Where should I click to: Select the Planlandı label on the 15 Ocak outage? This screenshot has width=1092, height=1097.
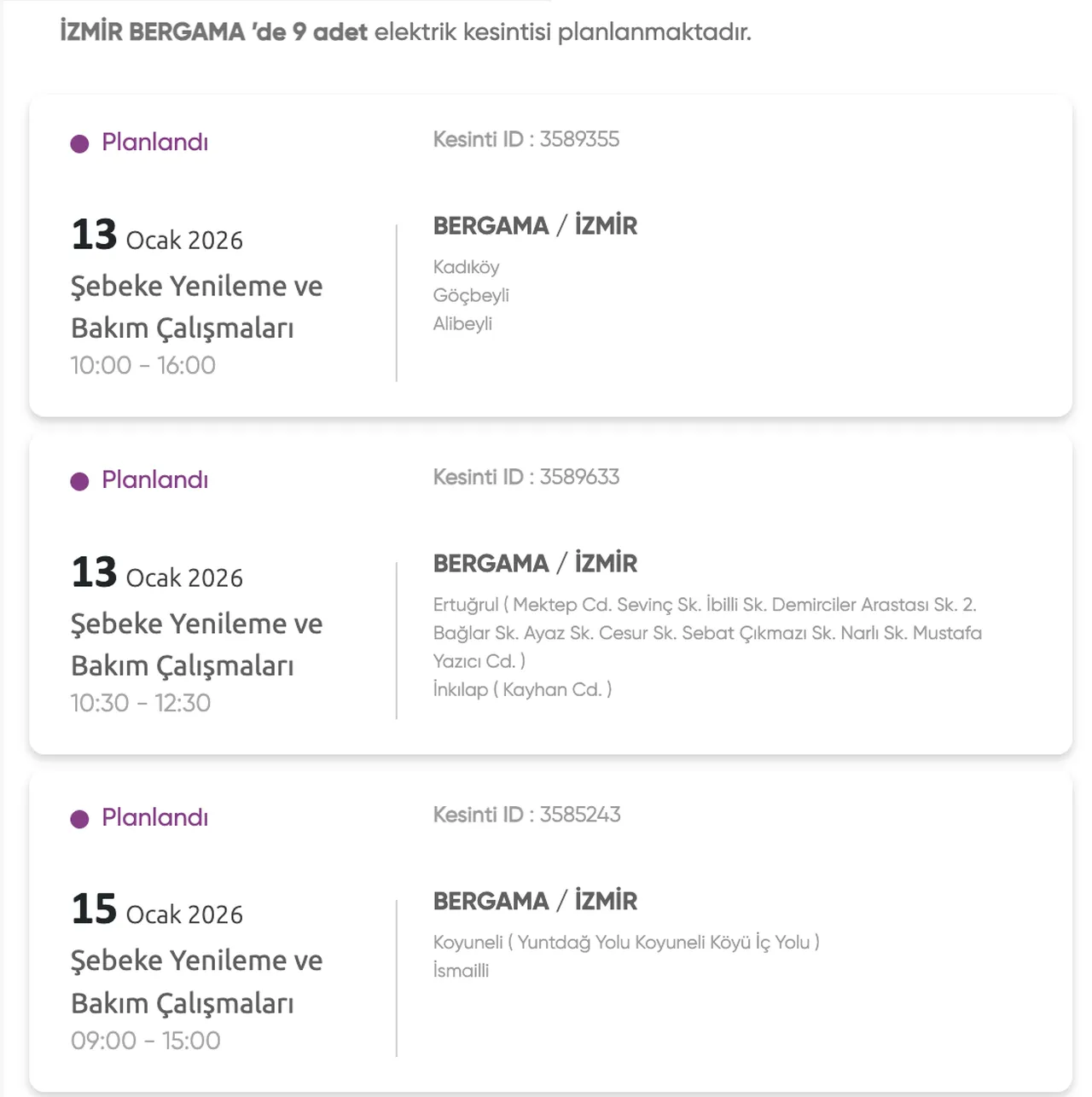point(154,817)
